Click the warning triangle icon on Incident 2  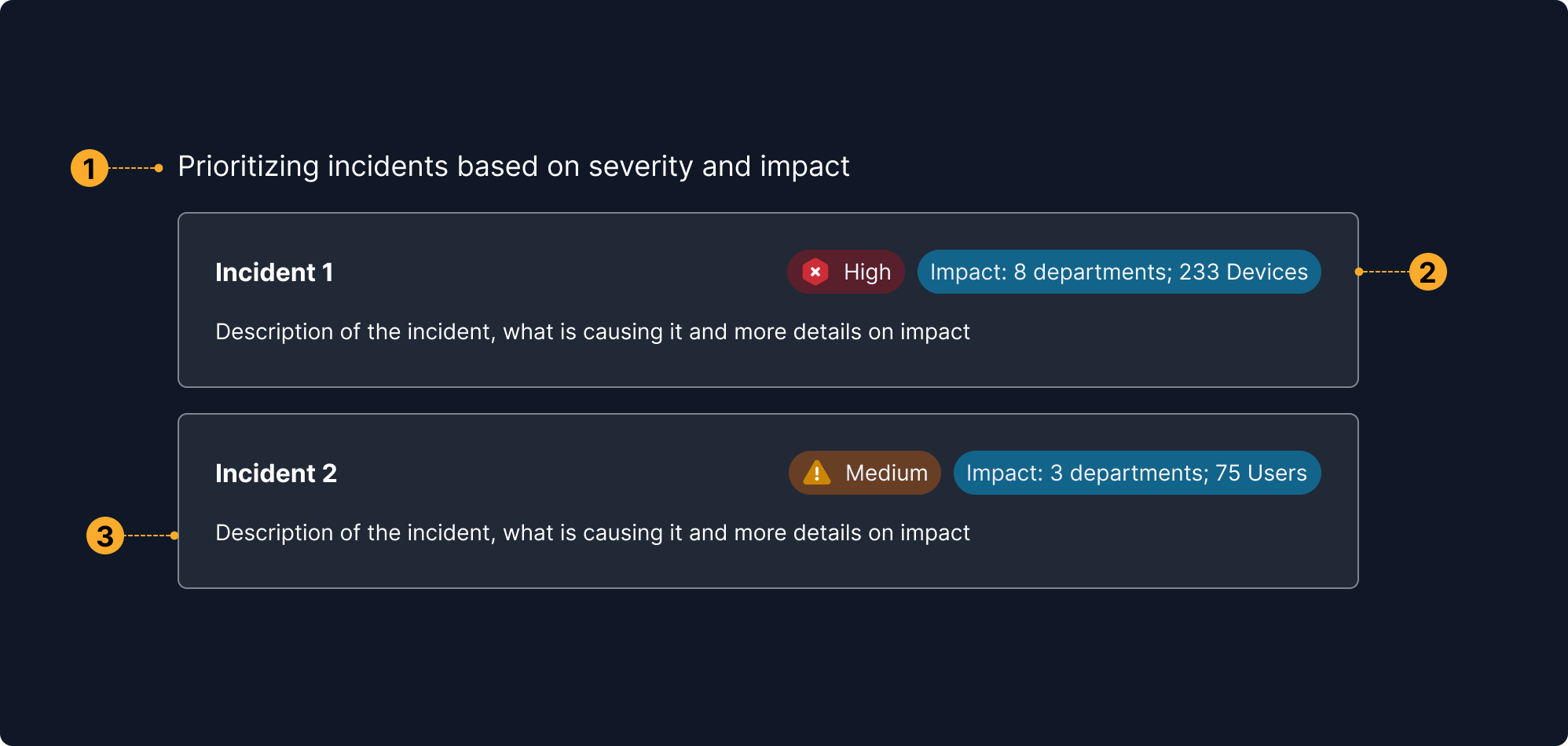tap(817, 472)
